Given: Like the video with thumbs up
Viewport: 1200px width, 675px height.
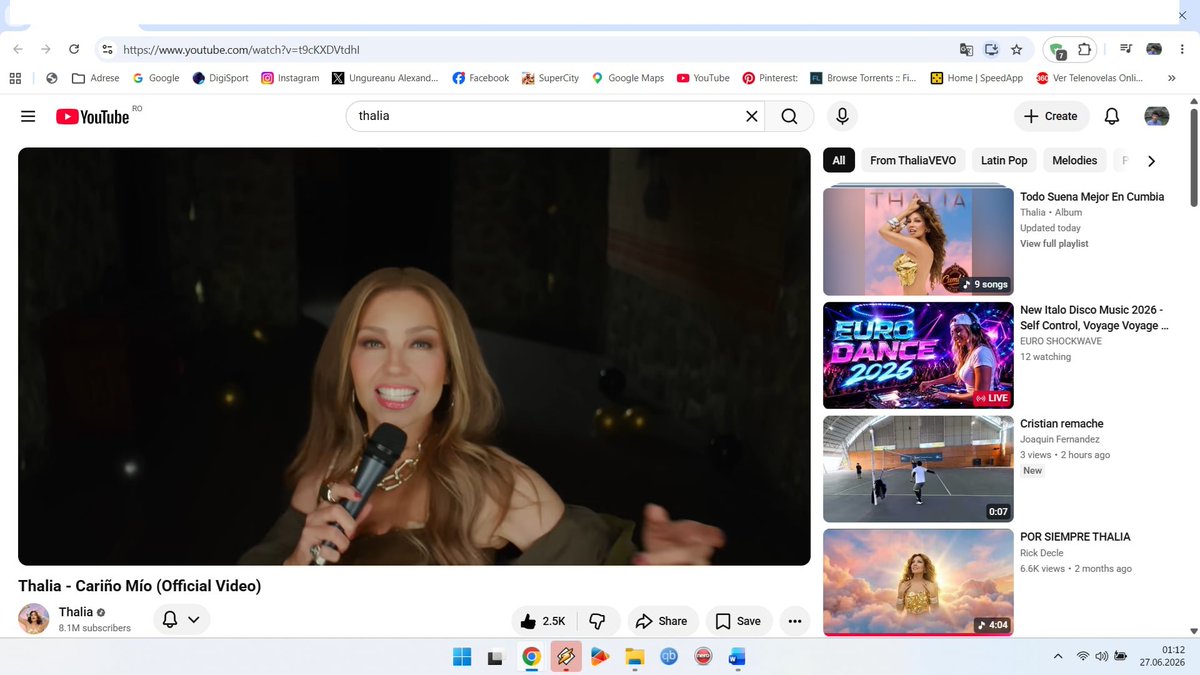Looking at the screenshot, I should (543, 621).
